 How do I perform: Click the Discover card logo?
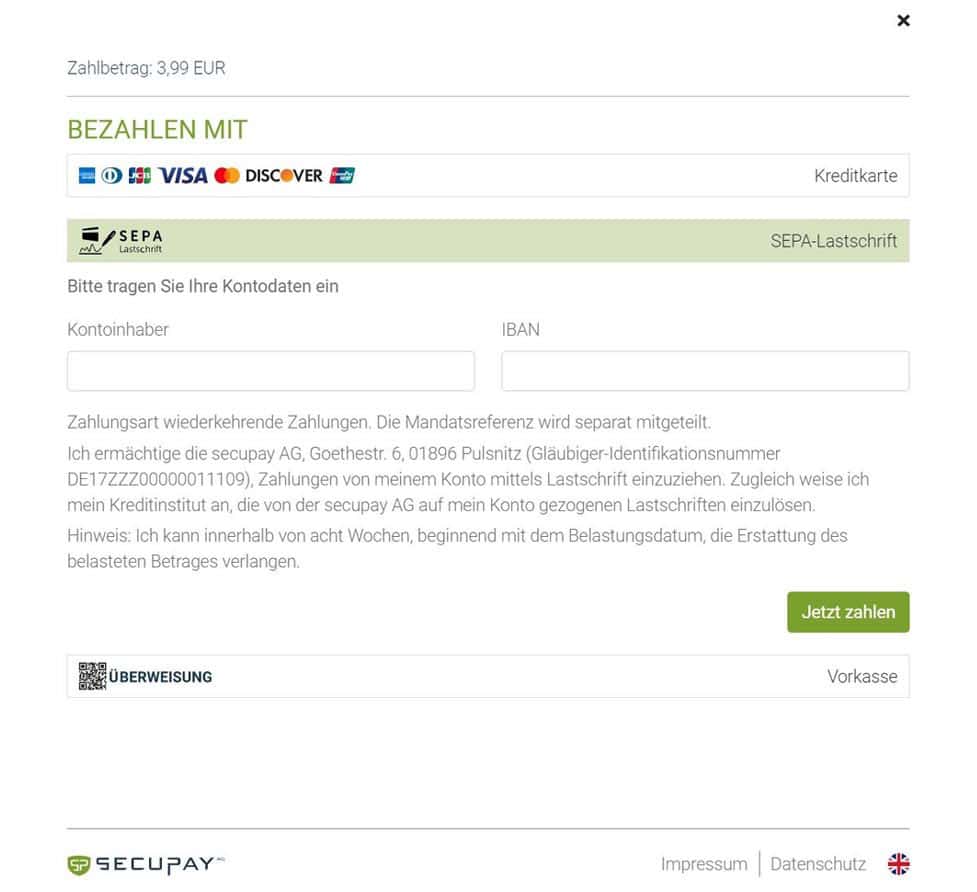(284, 176)
